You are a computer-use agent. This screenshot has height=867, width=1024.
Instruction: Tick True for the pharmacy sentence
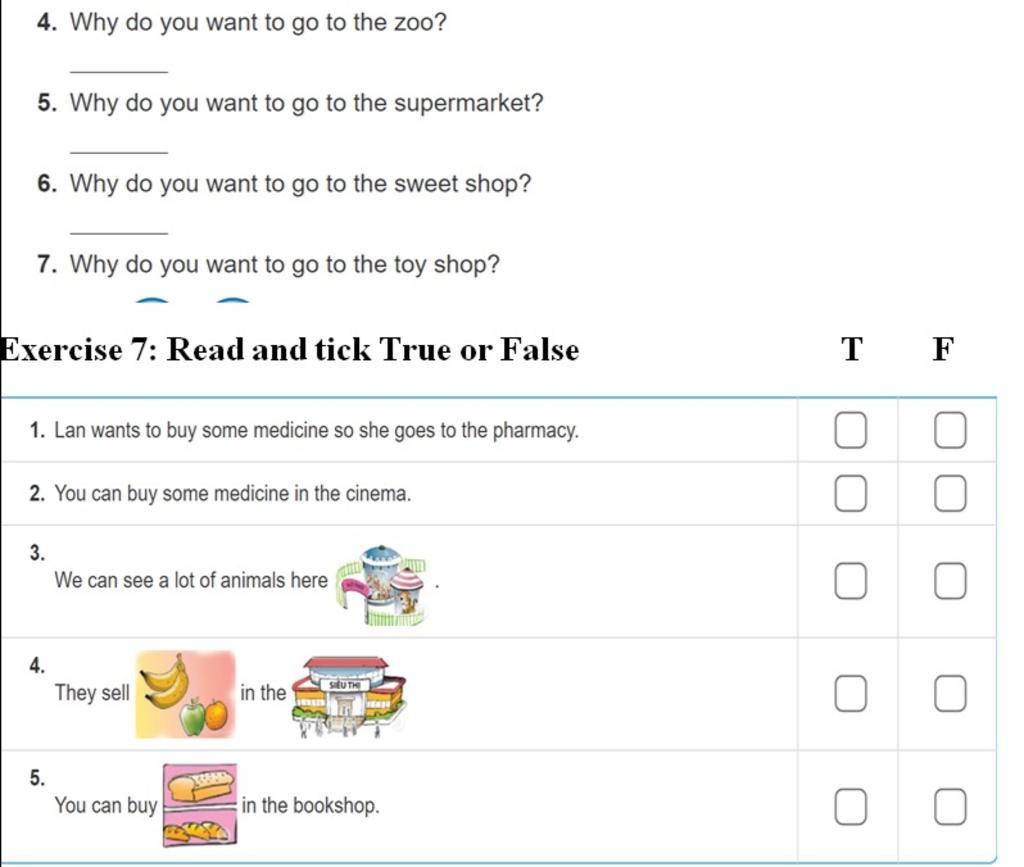[850, 430]
